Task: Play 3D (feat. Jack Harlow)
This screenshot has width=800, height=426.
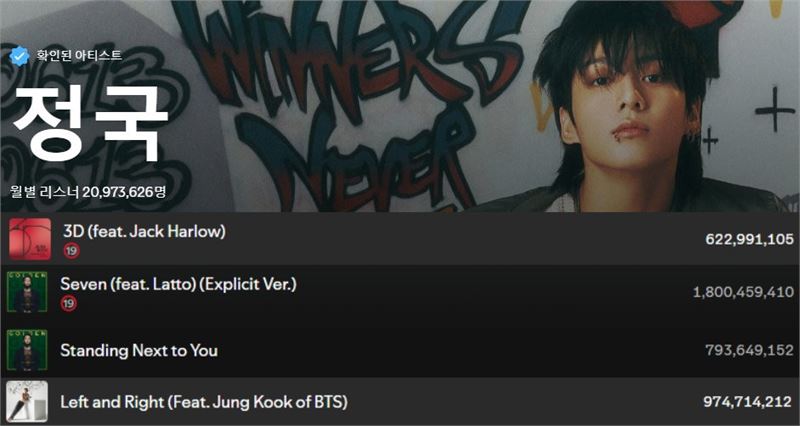Action: tap(144, 232)
